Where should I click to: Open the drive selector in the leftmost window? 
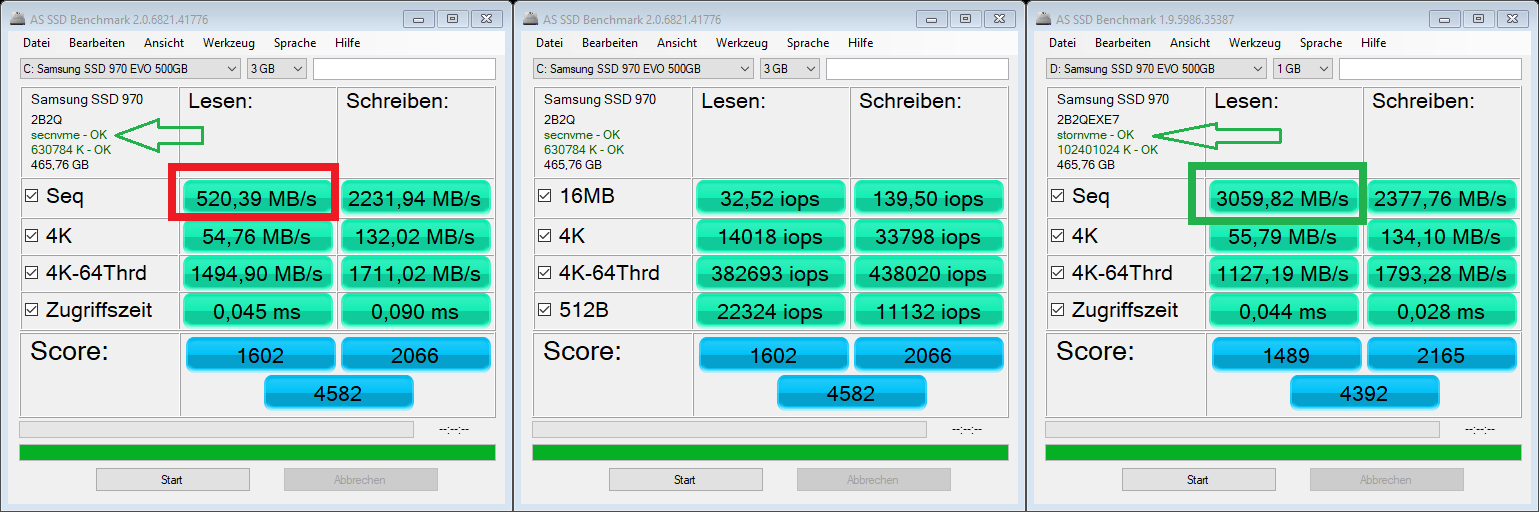(130, 69)
